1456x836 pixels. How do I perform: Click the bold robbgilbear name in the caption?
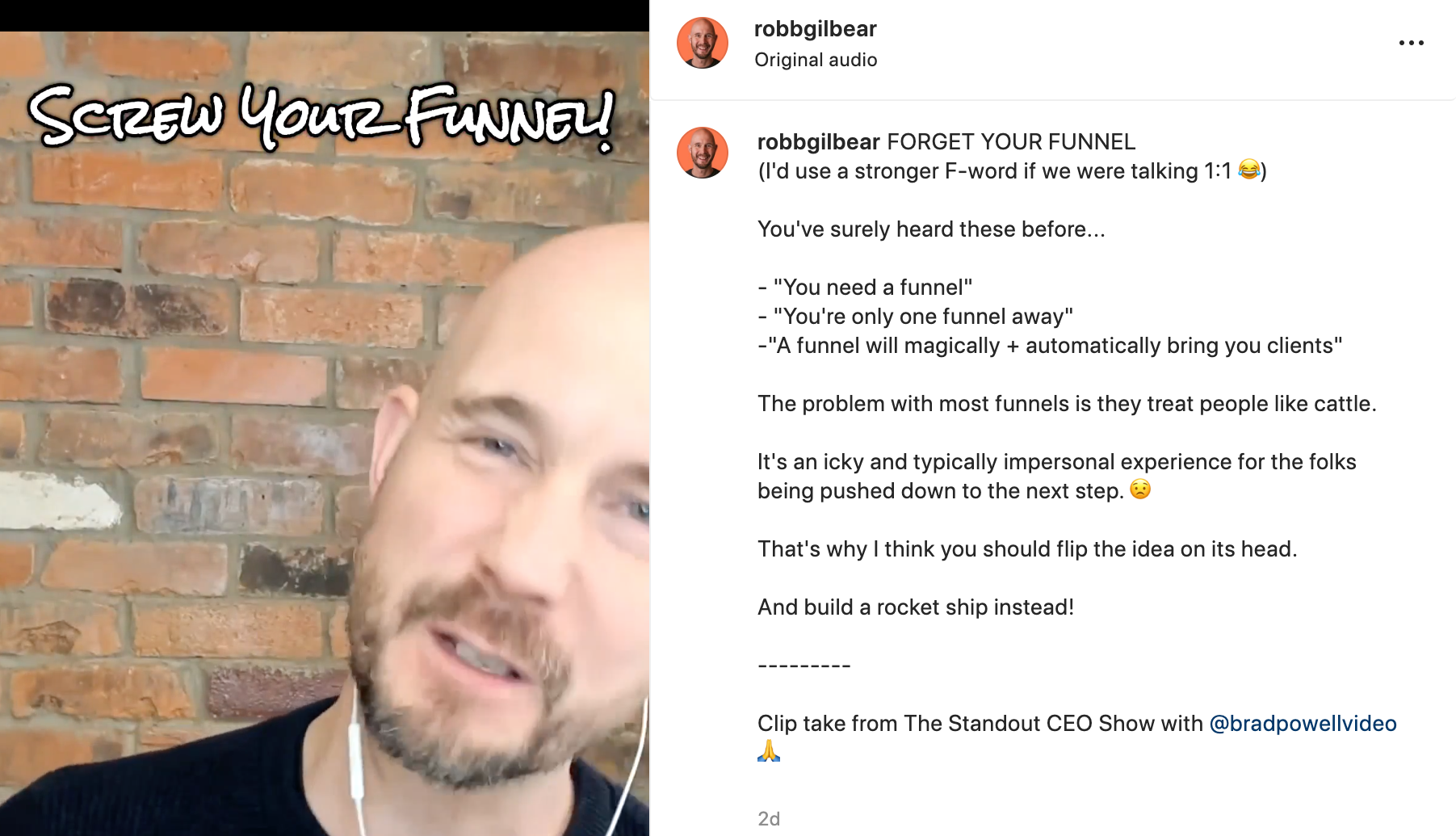(x=818, y=142)
